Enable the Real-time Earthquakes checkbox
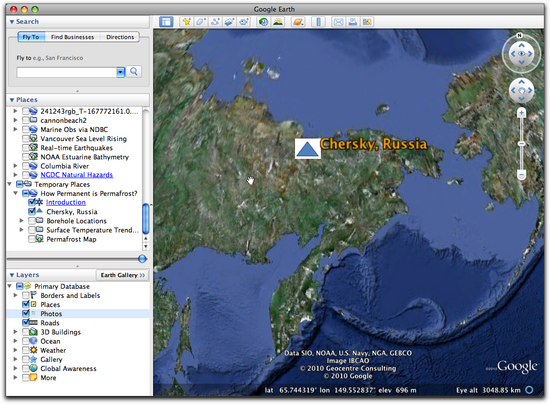Image resolution: width=550 pixels, height=404 pixels. point(26,148)
